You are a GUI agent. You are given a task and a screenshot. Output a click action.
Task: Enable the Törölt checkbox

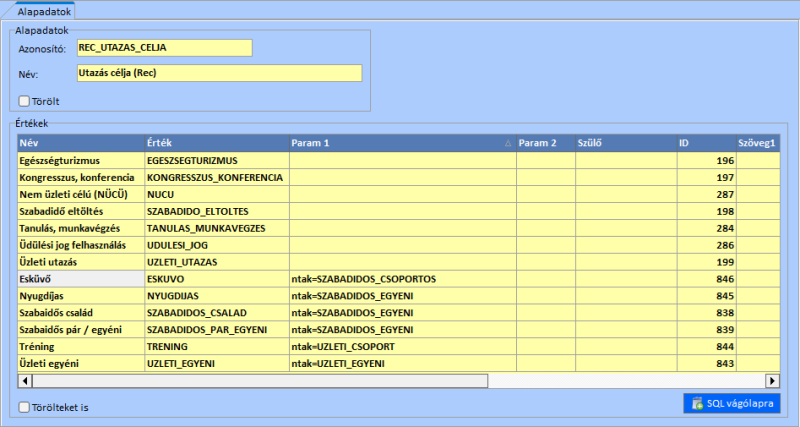pos(24,100)
